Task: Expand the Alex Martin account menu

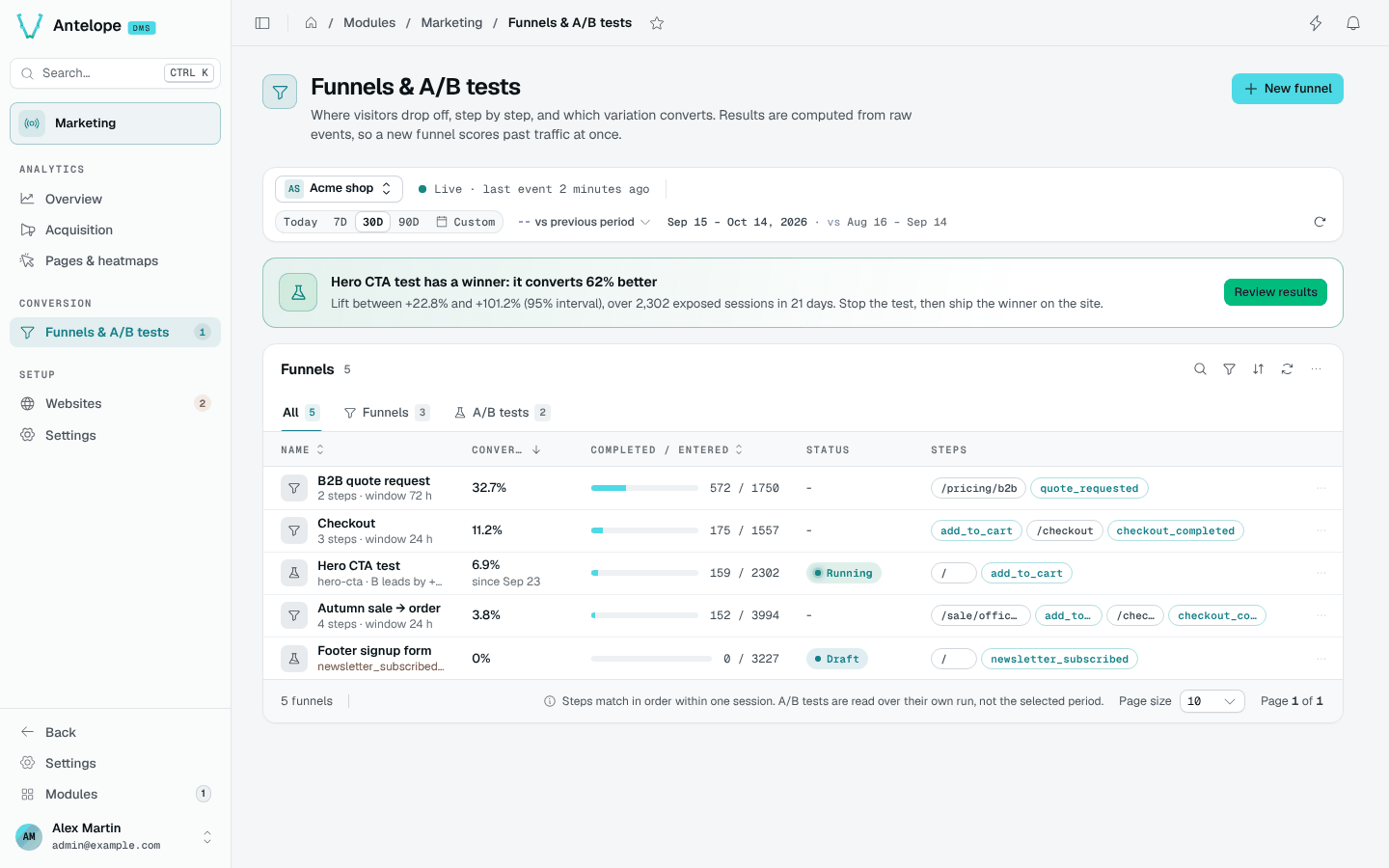Action: pos(115,836)
